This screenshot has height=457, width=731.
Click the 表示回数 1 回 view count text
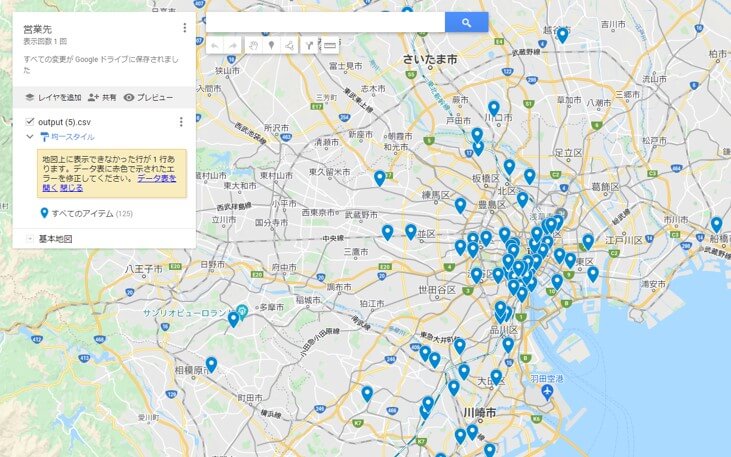pyautogui.click(x=45, y=42)
